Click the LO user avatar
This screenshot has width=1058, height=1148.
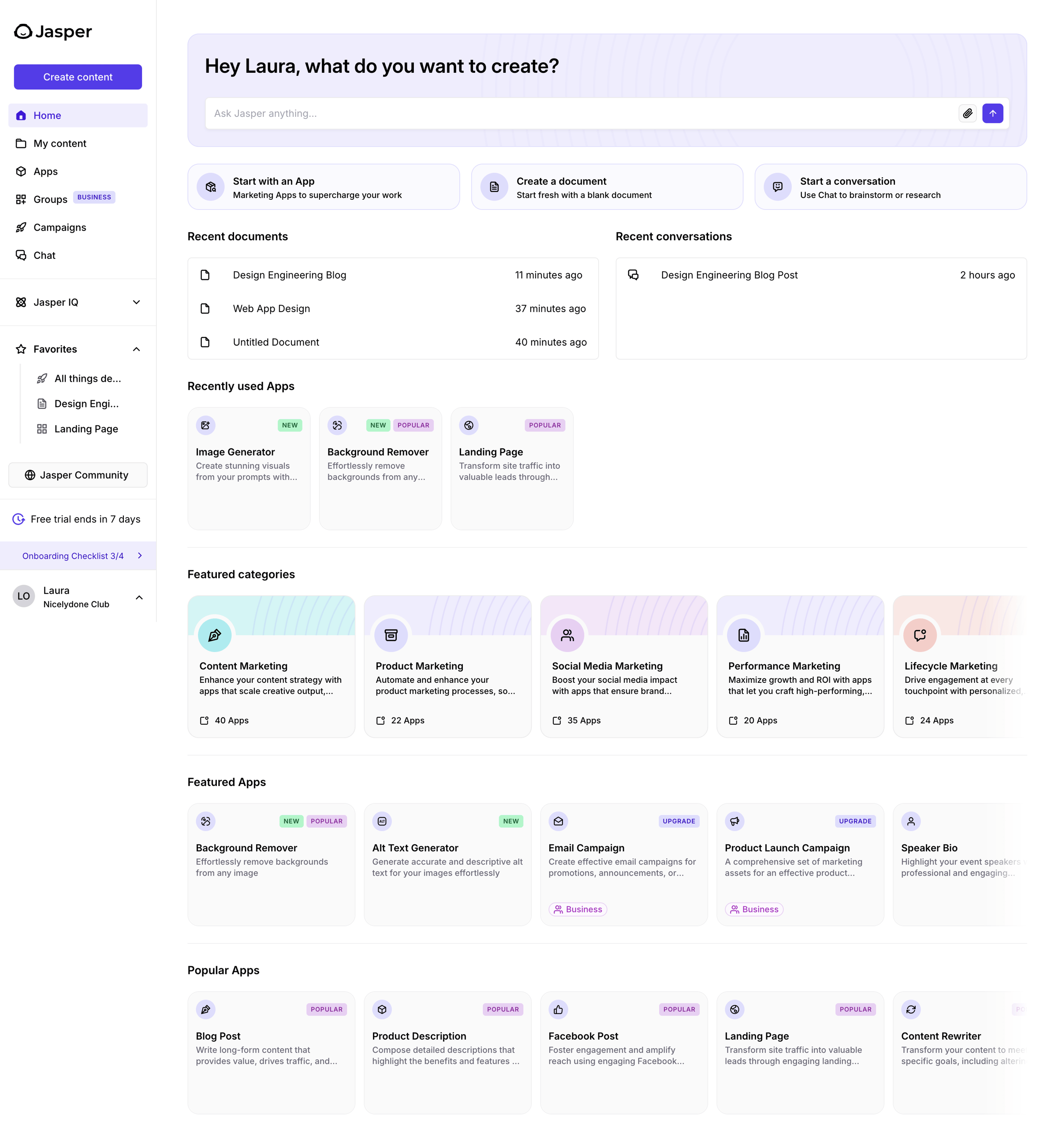click(23, 596)
